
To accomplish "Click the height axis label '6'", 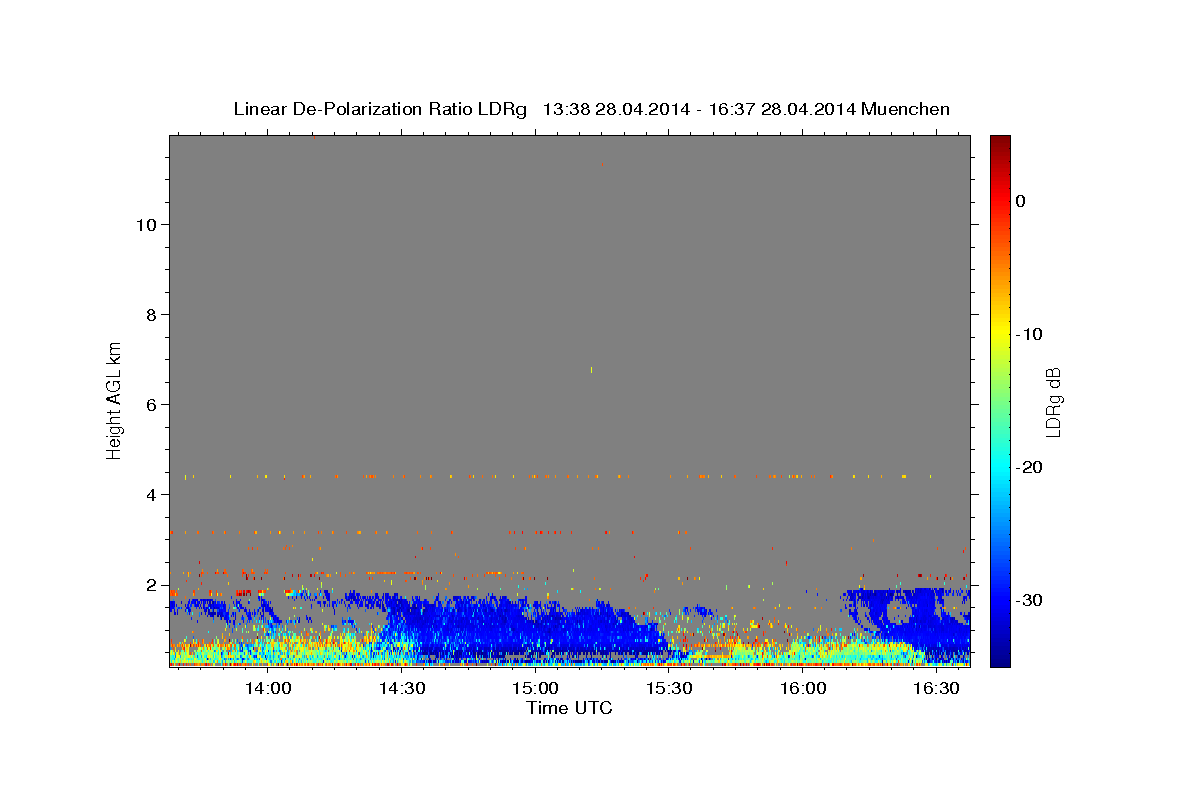I will [x=152, y=405].
